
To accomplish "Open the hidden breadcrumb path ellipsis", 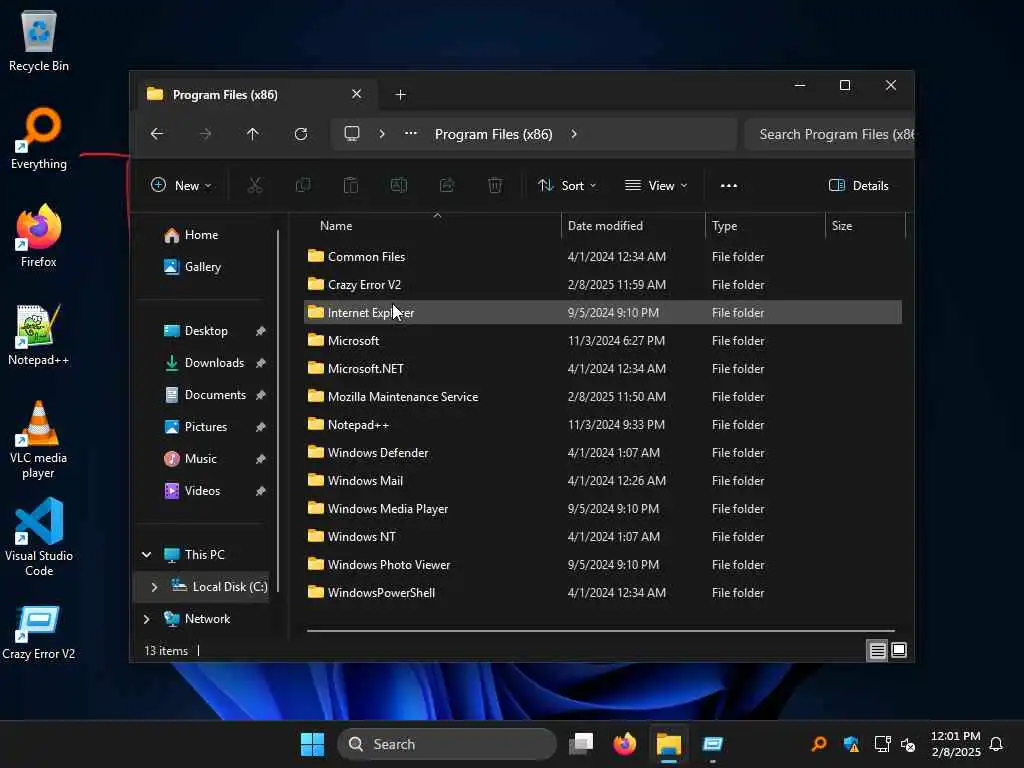I will click(x=411, y=134).
